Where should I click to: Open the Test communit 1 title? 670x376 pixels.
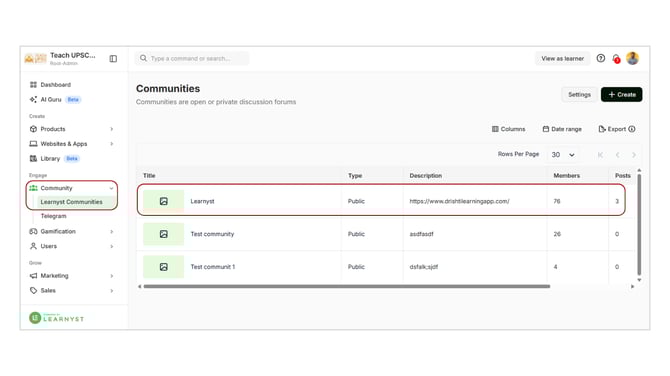click(x=213, y=267)
